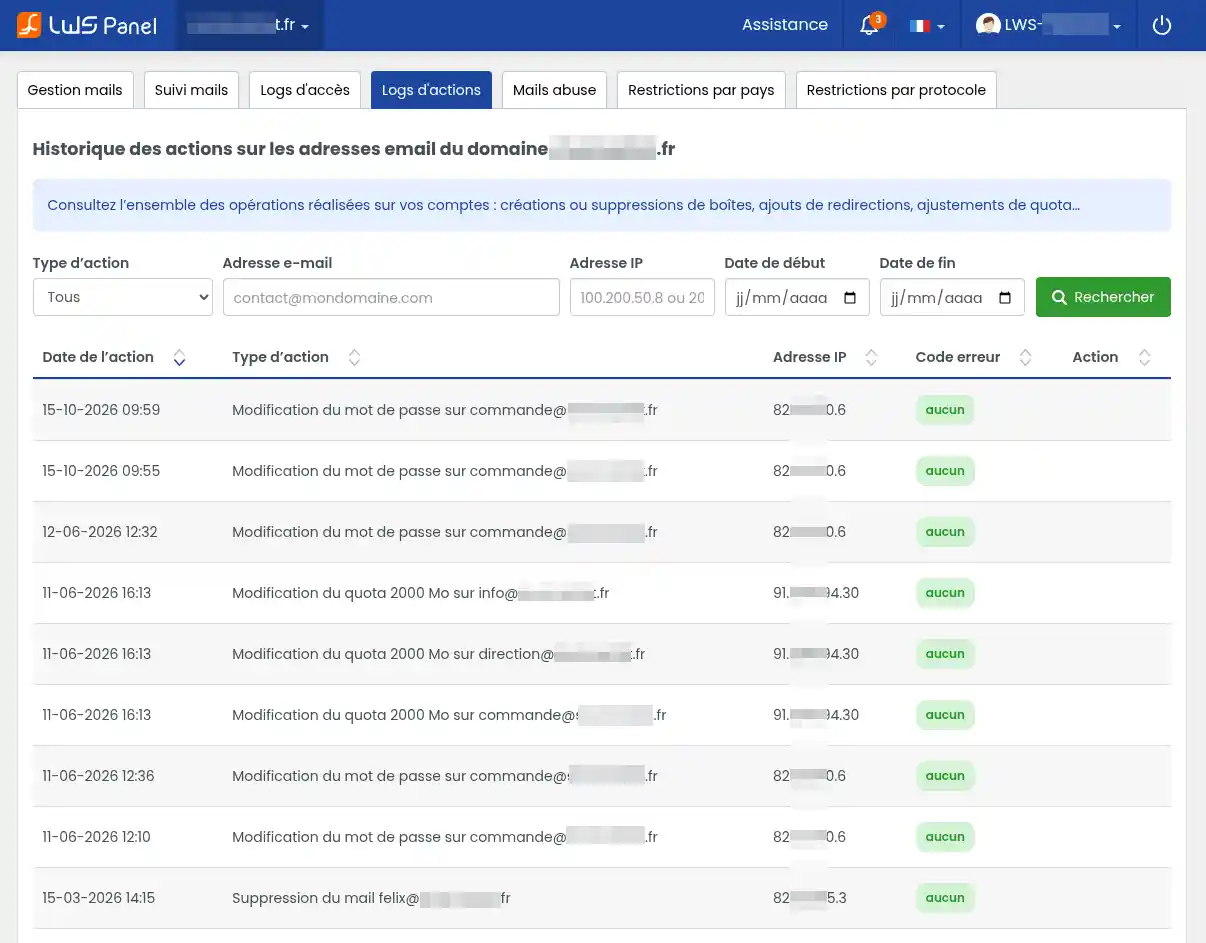1206x943 pixels.
Task: Click Suppression du mail felix@ entry
Action: tap(371, 898)
